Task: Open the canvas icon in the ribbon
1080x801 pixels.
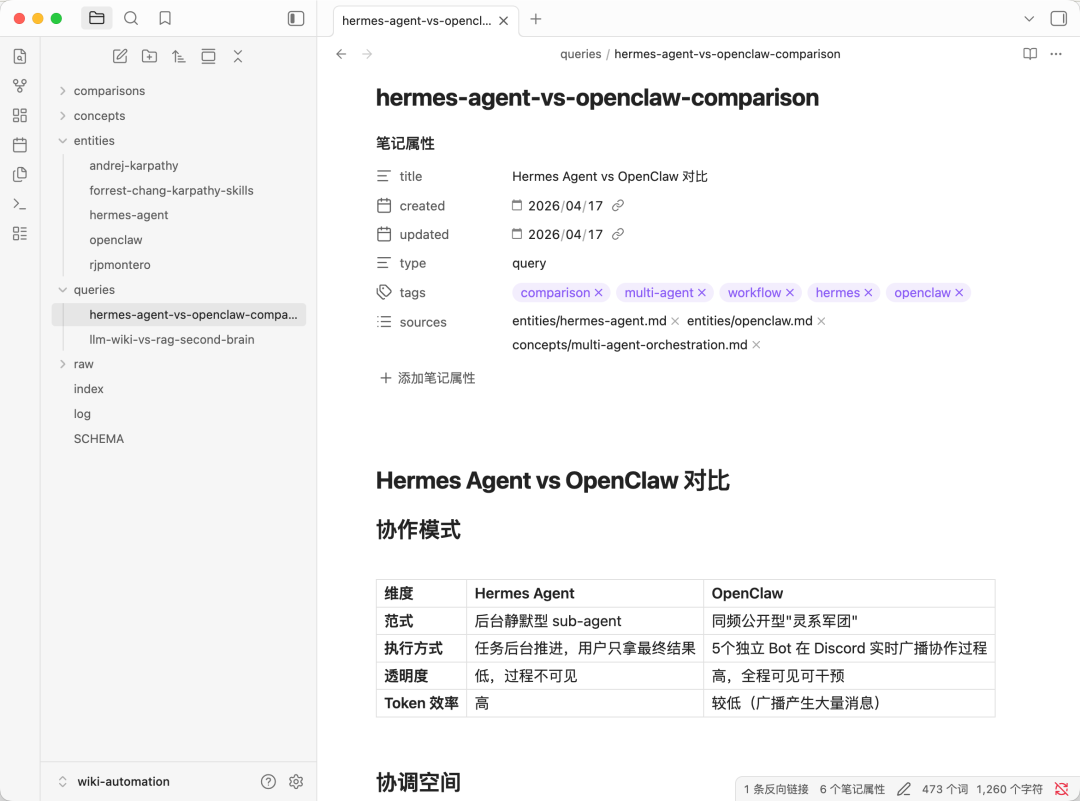Action: pos(20,115)
